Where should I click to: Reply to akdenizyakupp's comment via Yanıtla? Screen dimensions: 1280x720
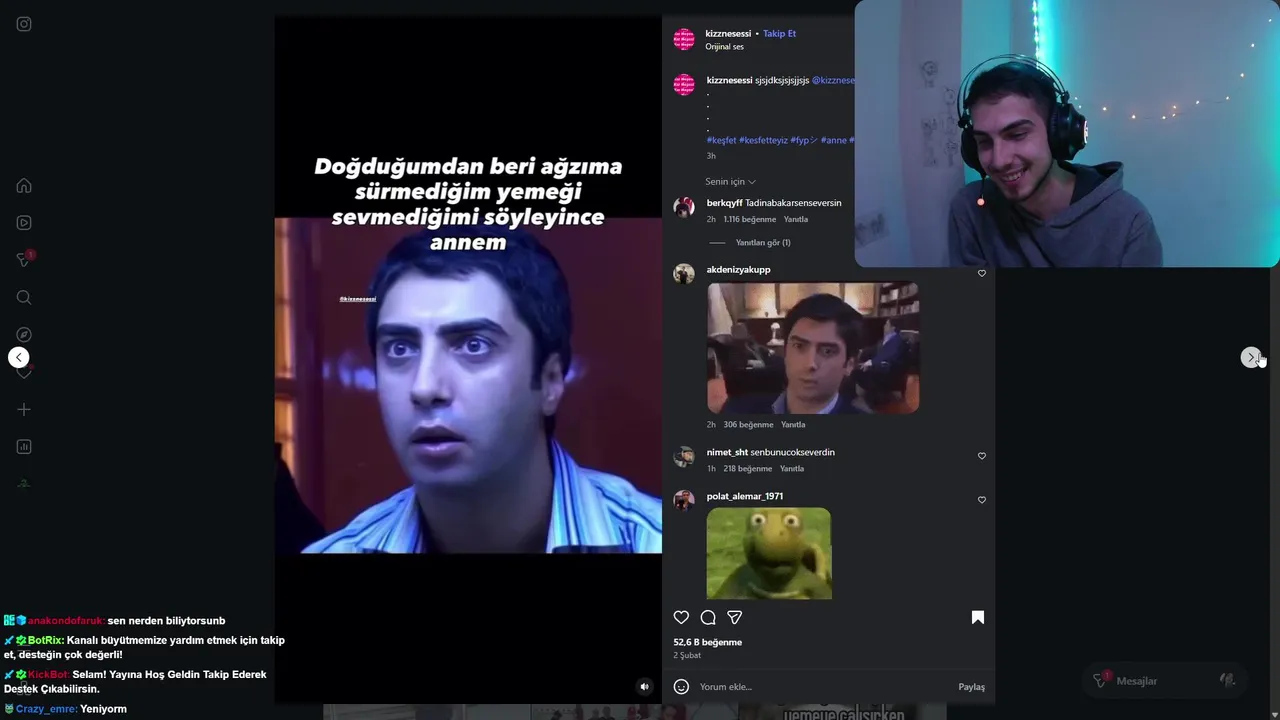coord(793,425)
